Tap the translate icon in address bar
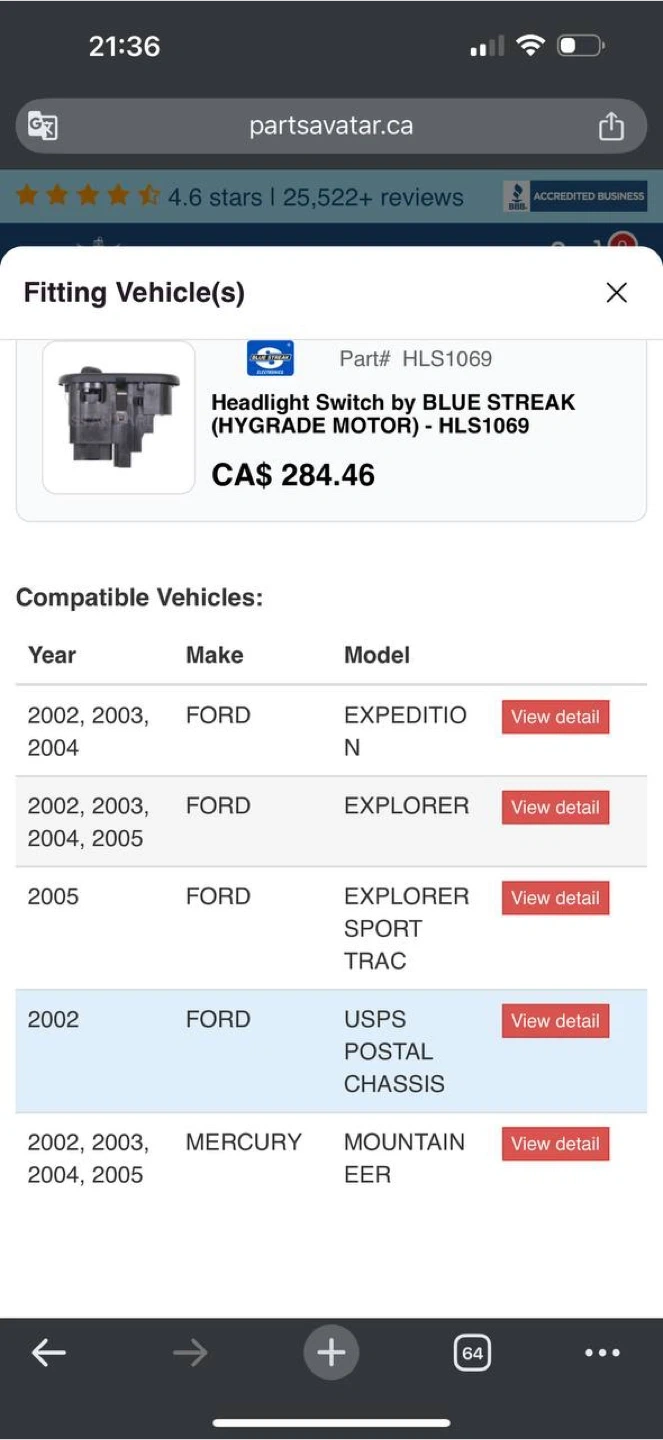This screenshot has height=1440, width=663. coord(43,126)
